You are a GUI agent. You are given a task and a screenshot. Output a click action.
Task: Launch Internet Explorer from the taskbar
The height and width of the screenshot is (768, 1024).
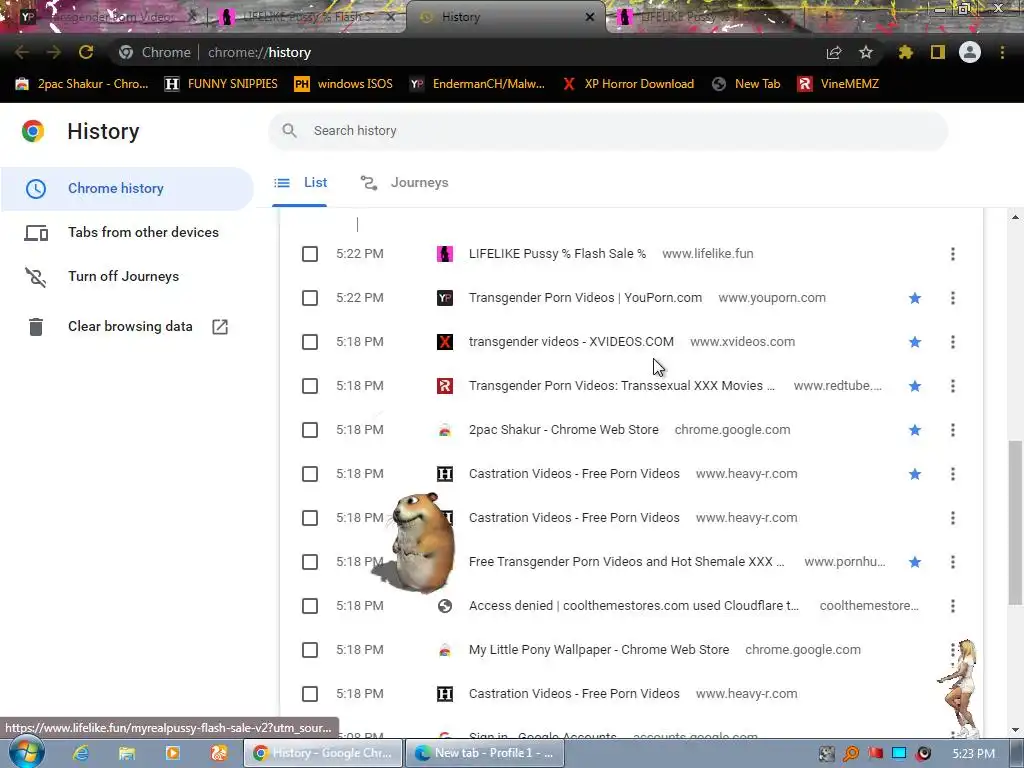tap(81, 753)
